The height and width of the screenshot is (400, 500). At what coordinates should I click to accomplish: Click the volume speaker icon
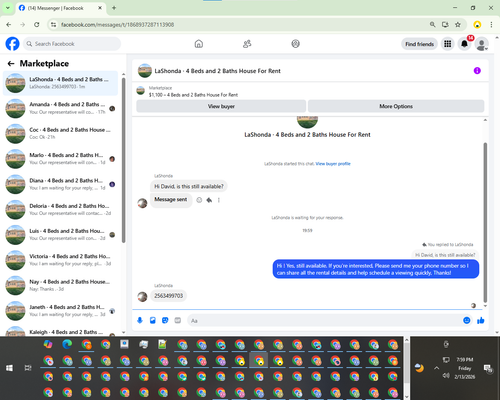tap(446, 376)
